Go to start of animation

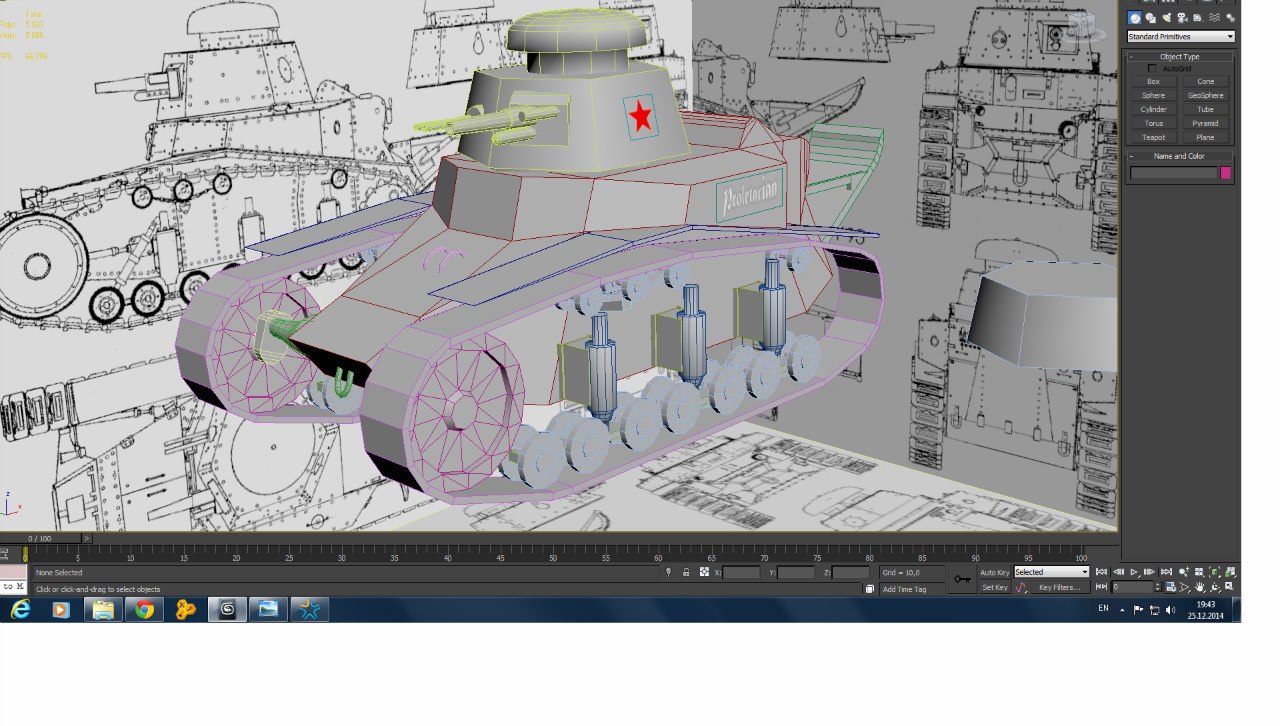pos(1102,572)
